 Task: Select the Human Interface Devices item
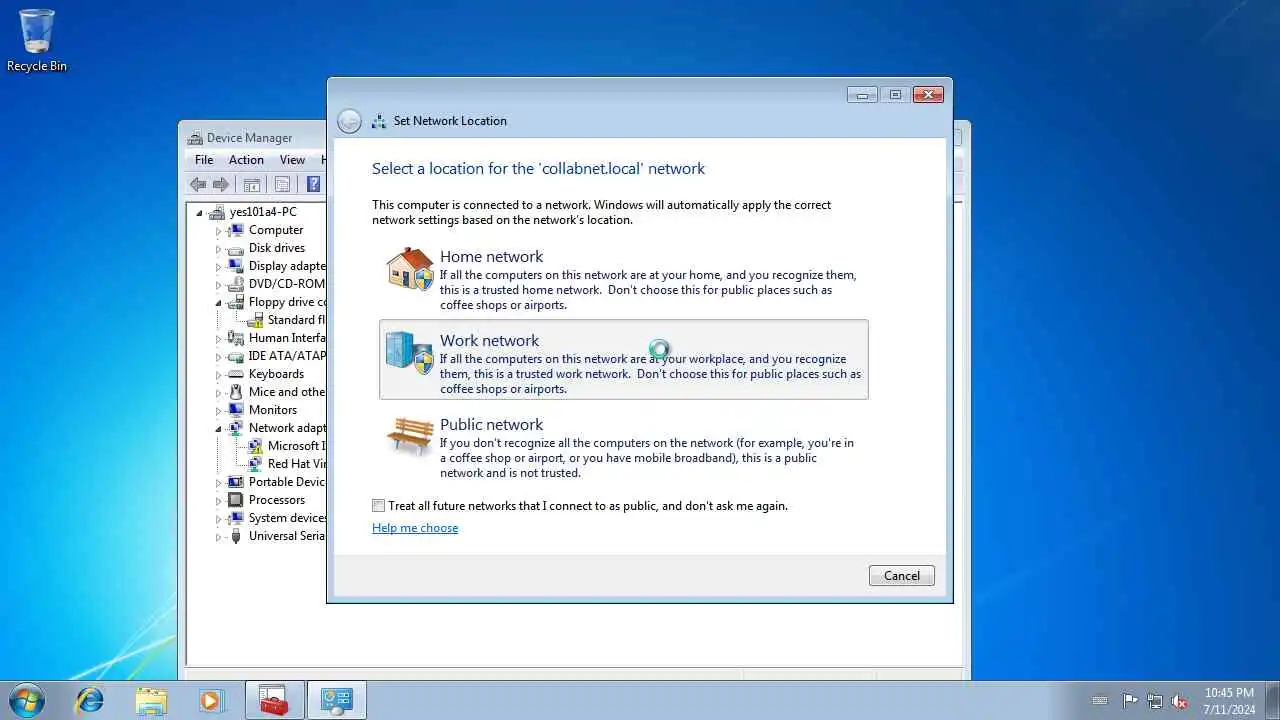[x=288, y=338]
